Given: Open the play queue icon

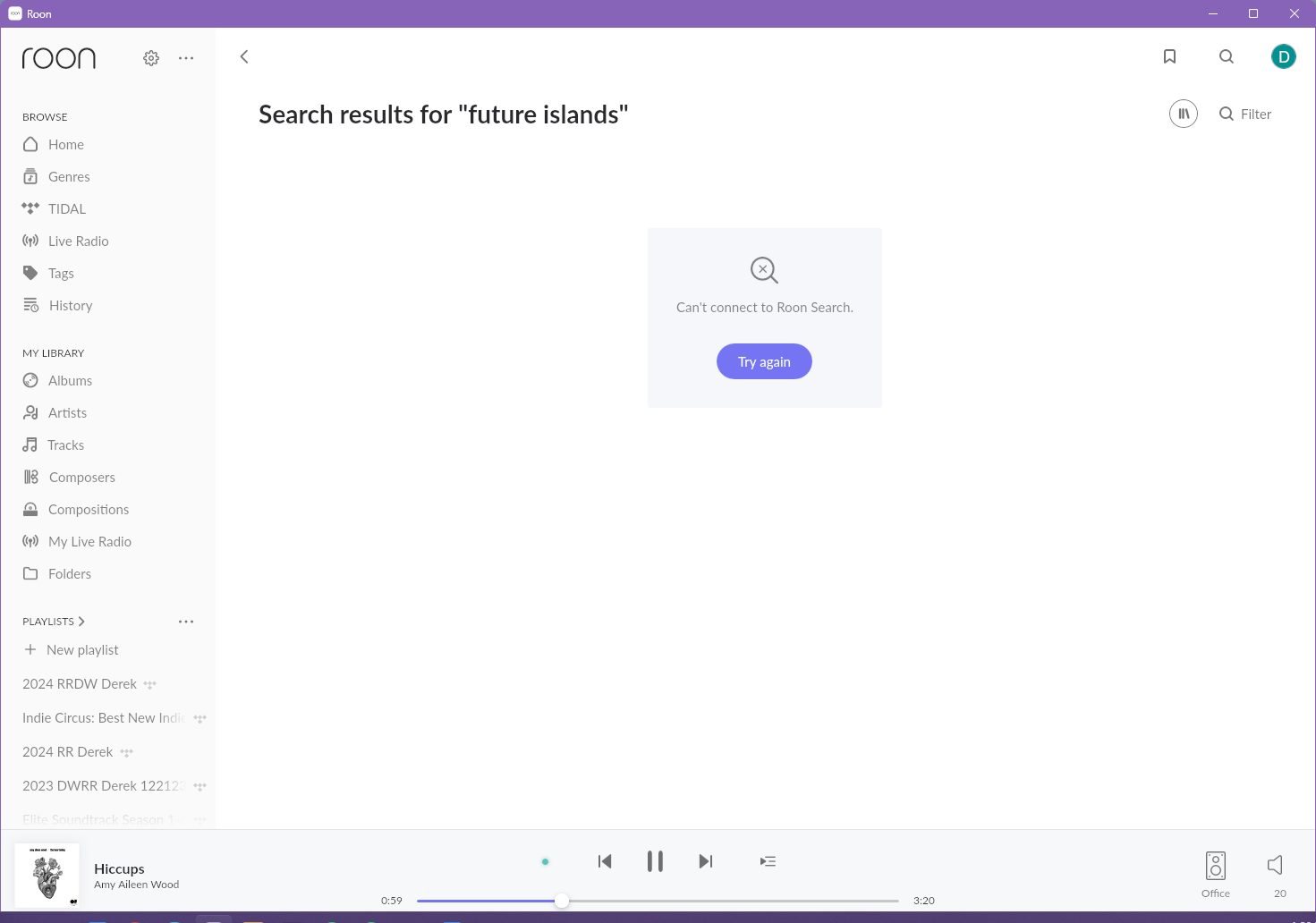Looking at the screenshot, I should (x=768, y=861).
